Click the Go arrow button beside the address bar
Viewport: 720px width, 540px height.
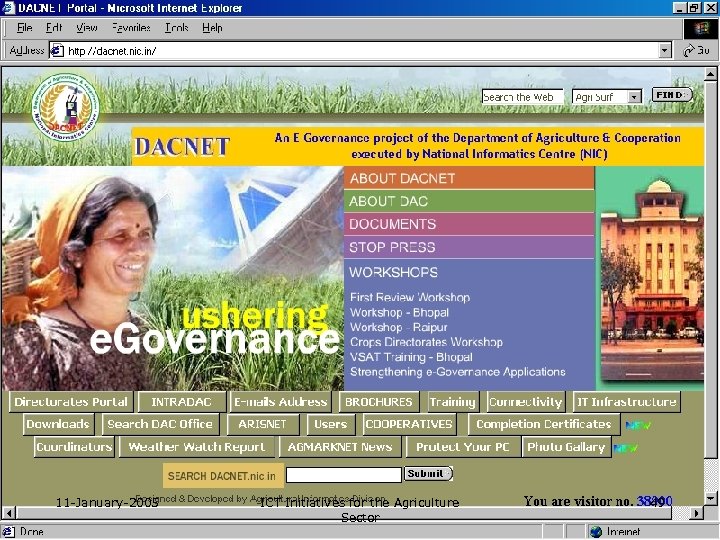tap(697, 50)
